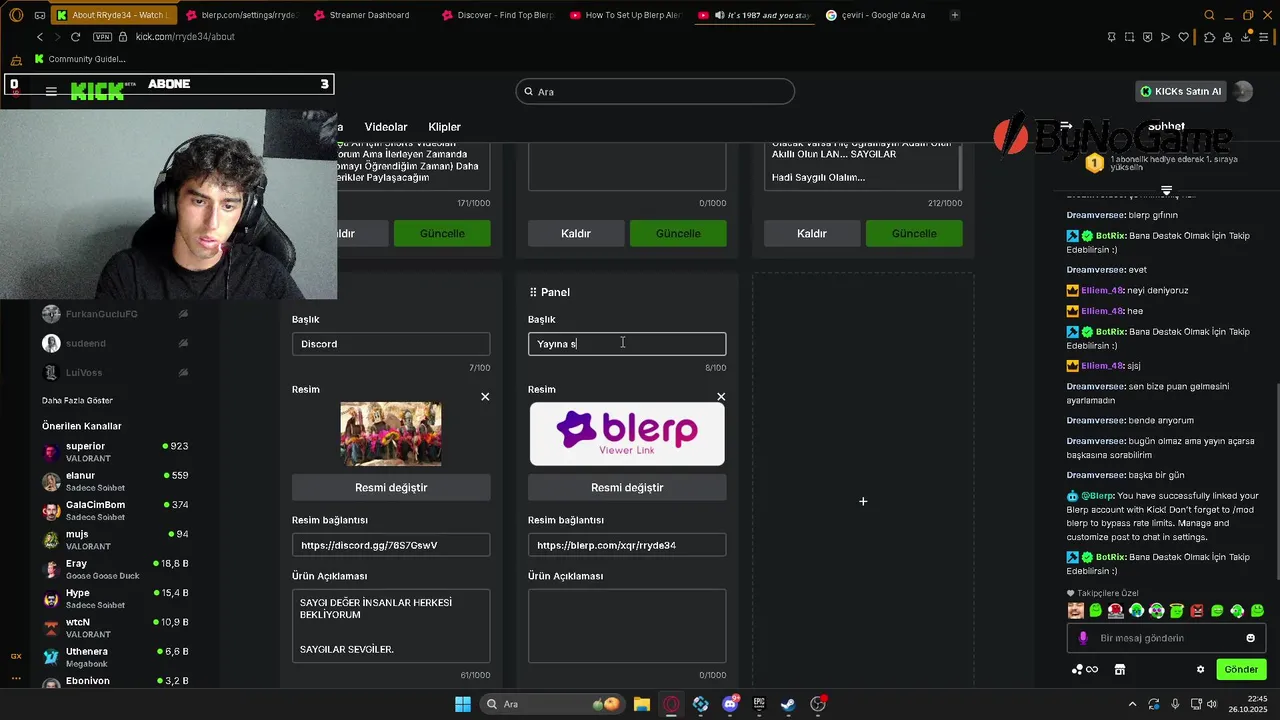Click empty Ürün Açıklaması textarea in Blerp panel
This screenshot has height=720, width=1280.
pos(627,626)
